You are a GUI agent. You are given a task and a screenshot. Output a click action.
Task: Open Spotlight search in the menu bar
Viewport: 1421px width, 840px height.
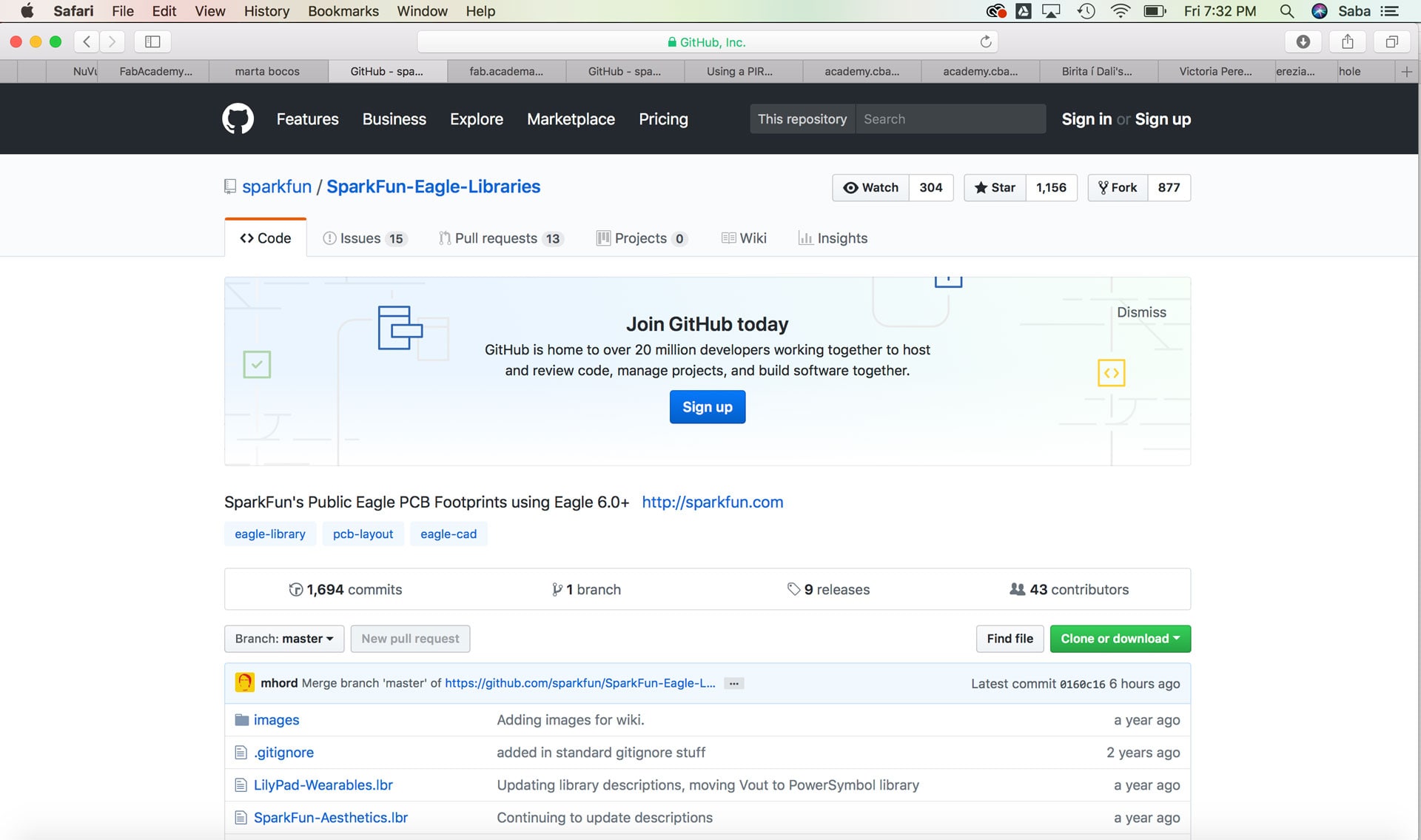coord(1286,11)
